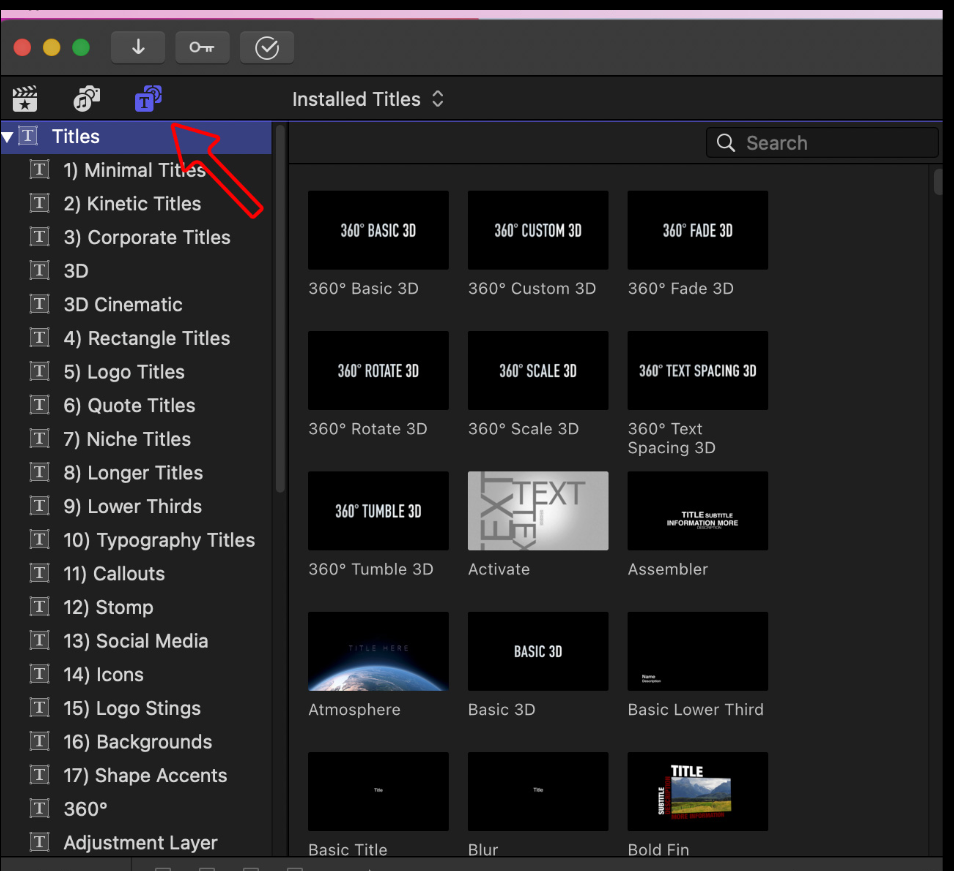The image size is (954, 871).
Task: Select the Blur title thumbnail
Action: 538,791
